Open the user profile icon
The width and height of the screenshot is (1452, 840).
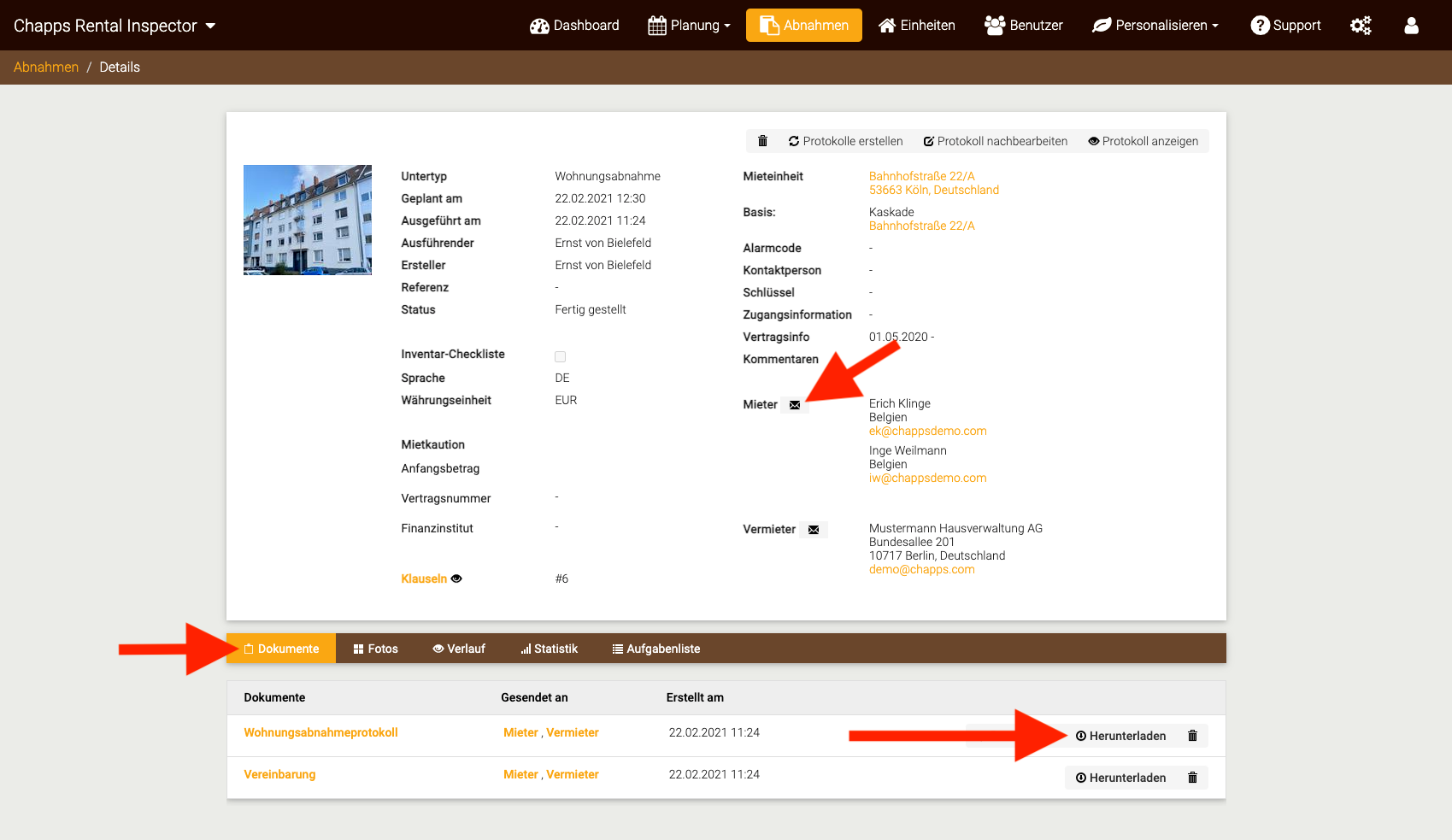[1411, 26]
